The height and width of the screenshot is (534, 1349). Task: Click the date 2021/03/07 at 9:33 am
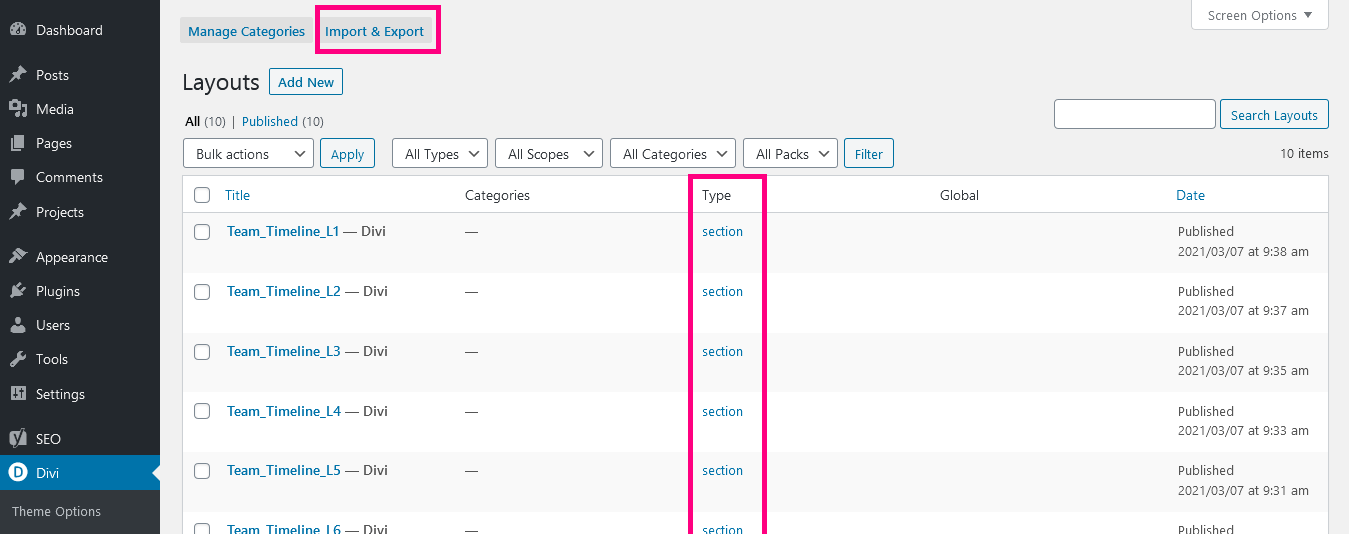(x=1243, y=431)
